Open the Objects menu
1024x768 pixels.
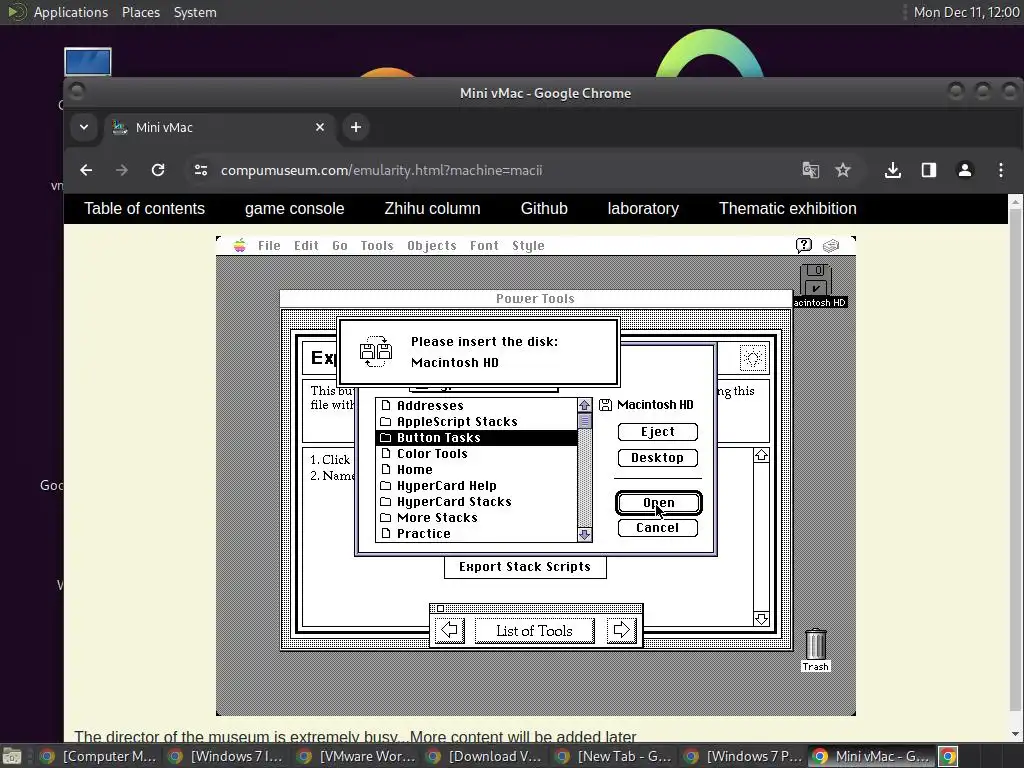(x=432, y=246)
